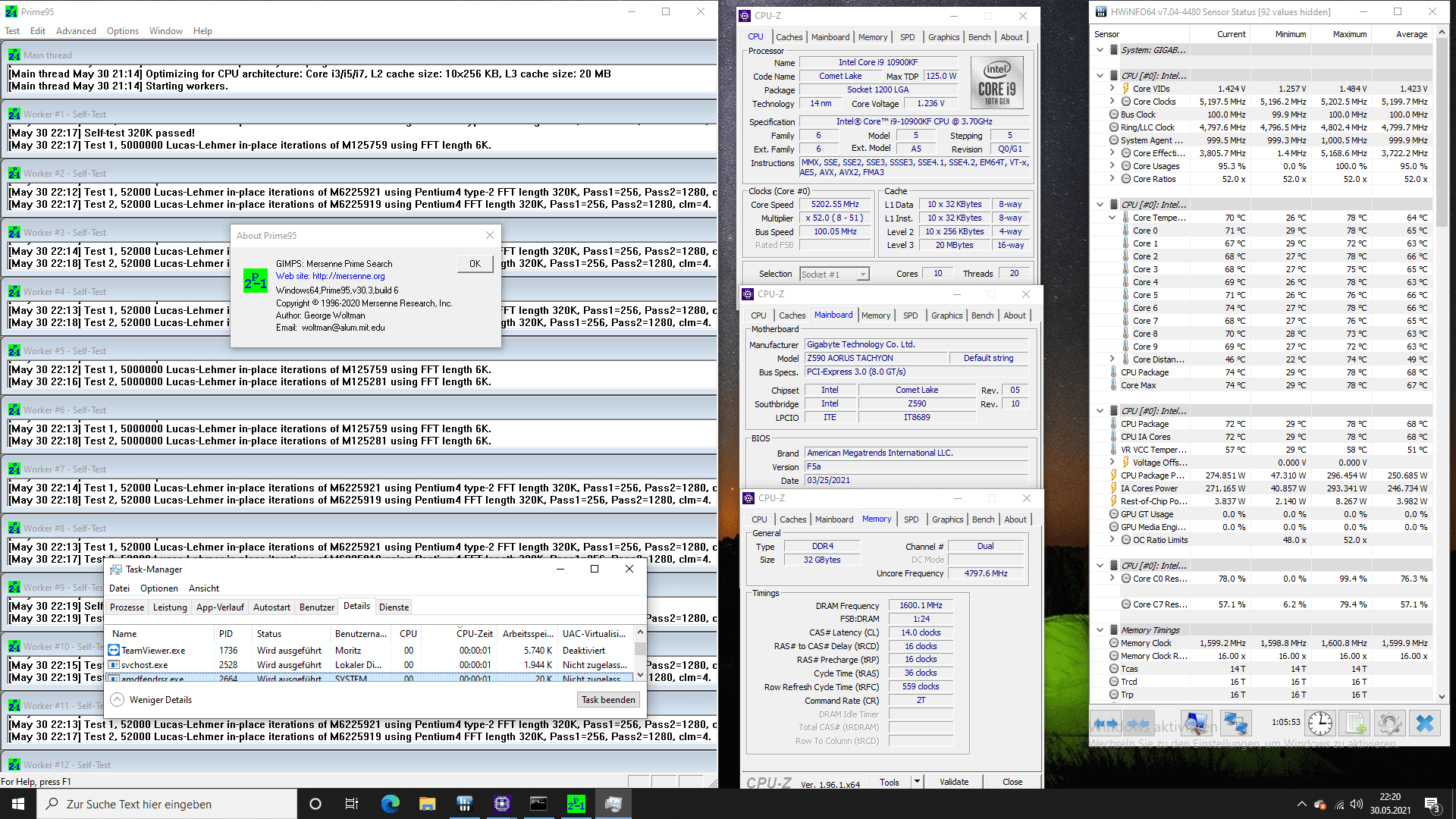
Task: Click Task beenden button
Action: (608, 700)
